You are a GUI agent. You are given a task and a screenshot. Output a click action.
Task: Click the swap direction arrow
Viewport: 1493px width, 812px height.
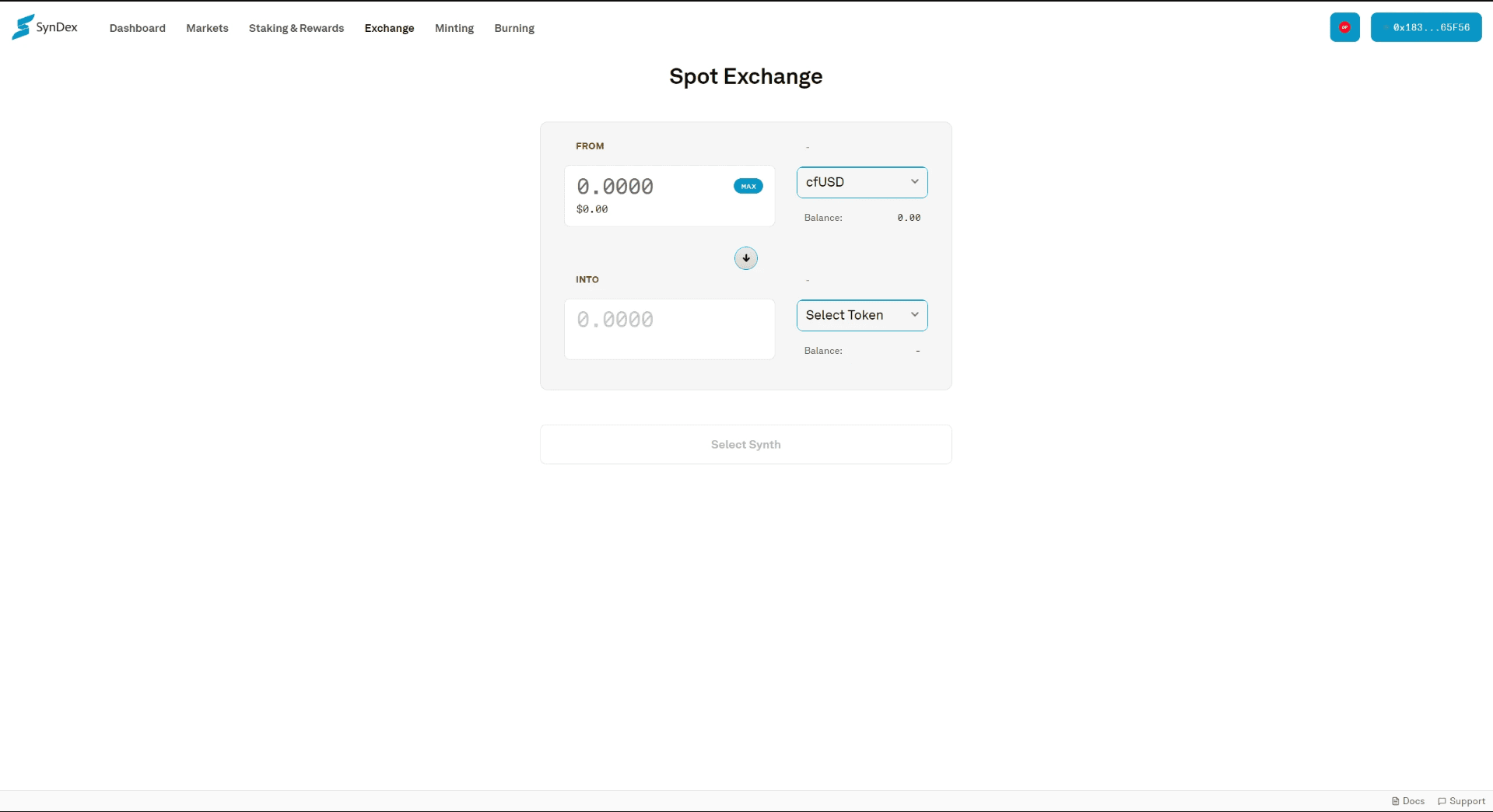pos(745,257)
